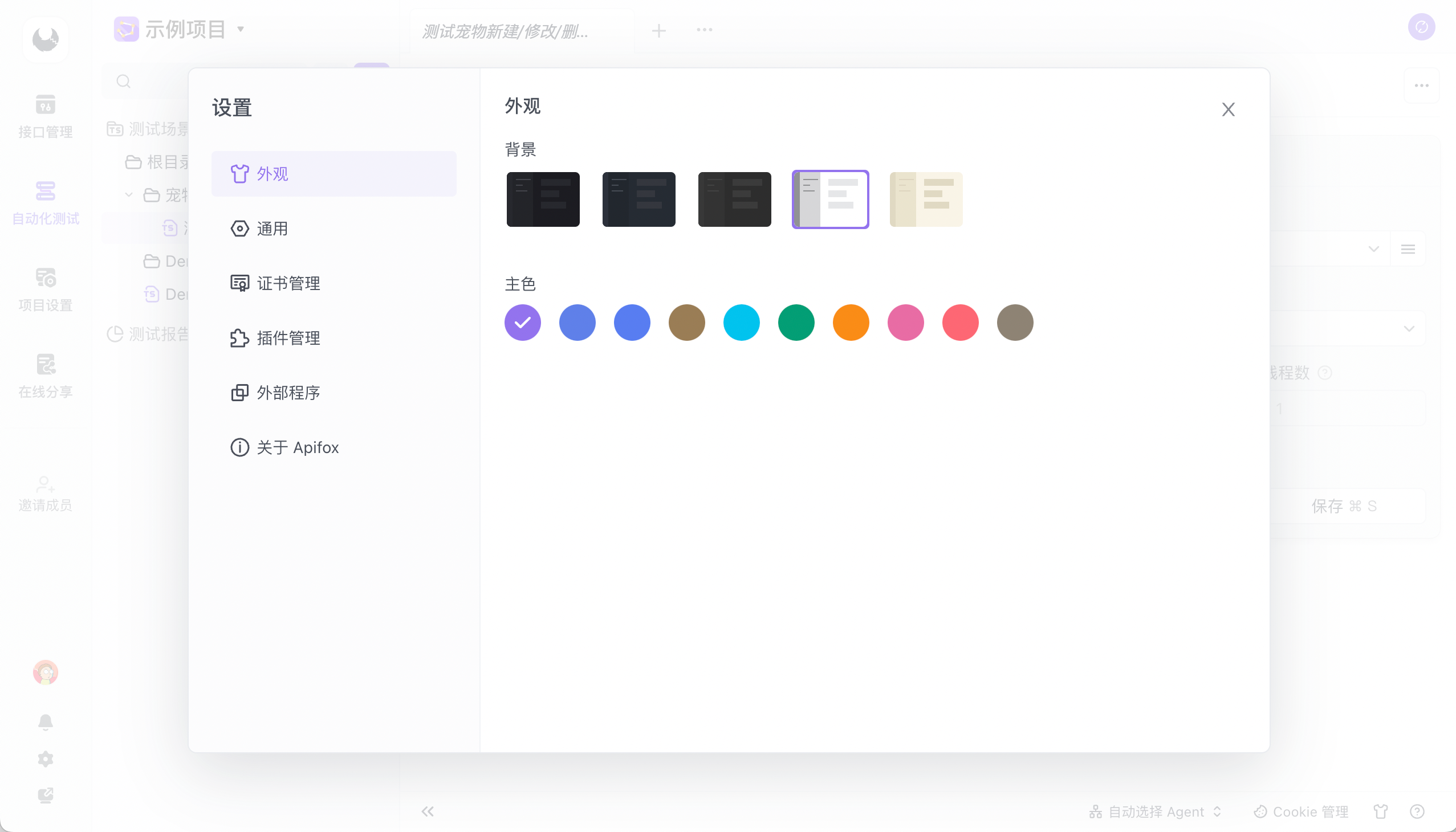The height and width of the screenshot is (832, 1456).
Task: Open the 自动选择 Agent selector
Action: click(1155, 811)
